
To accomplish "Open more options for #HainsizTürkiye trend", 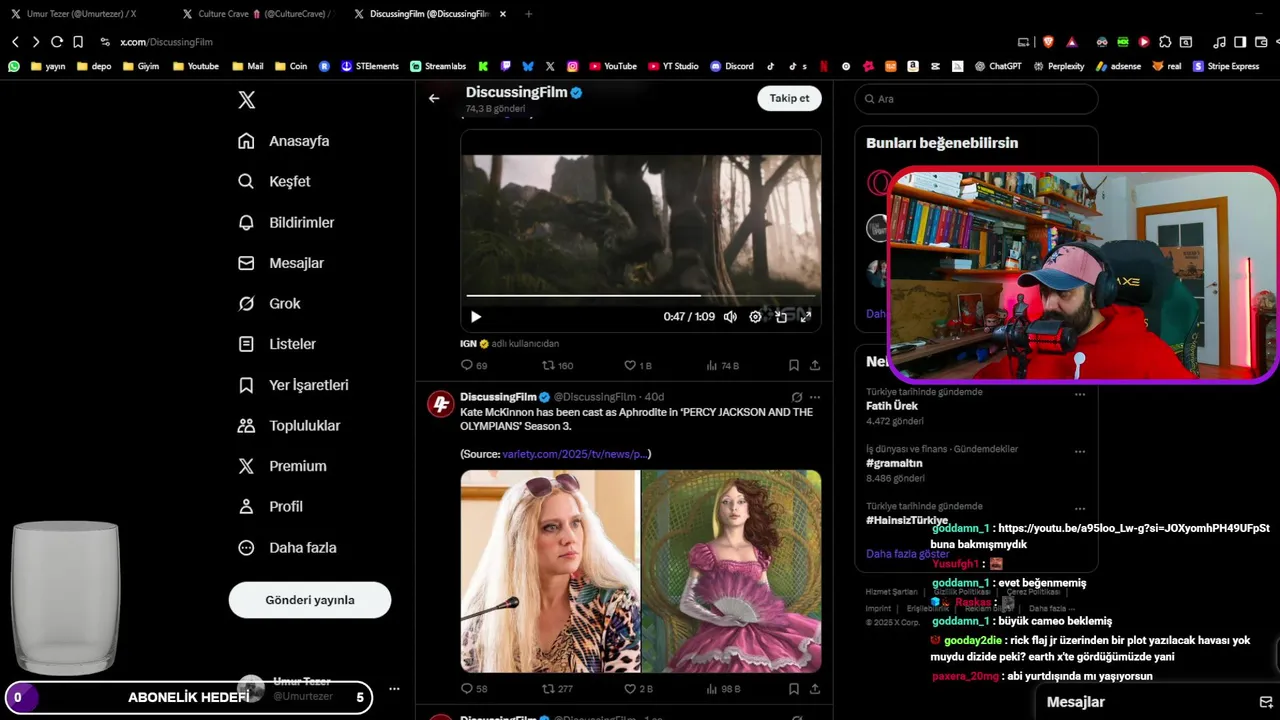I will click(x=1080, y=508).
